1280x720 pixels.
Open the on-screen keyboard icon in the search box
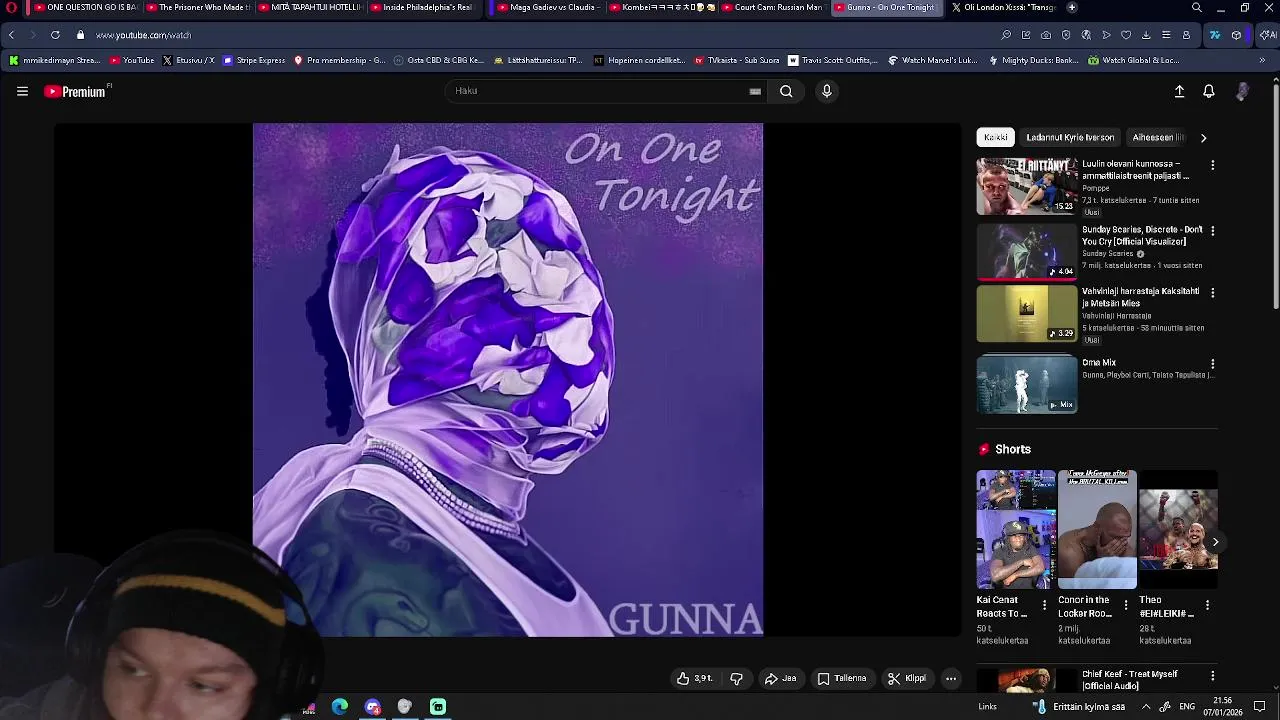click(x=755, y=91)
